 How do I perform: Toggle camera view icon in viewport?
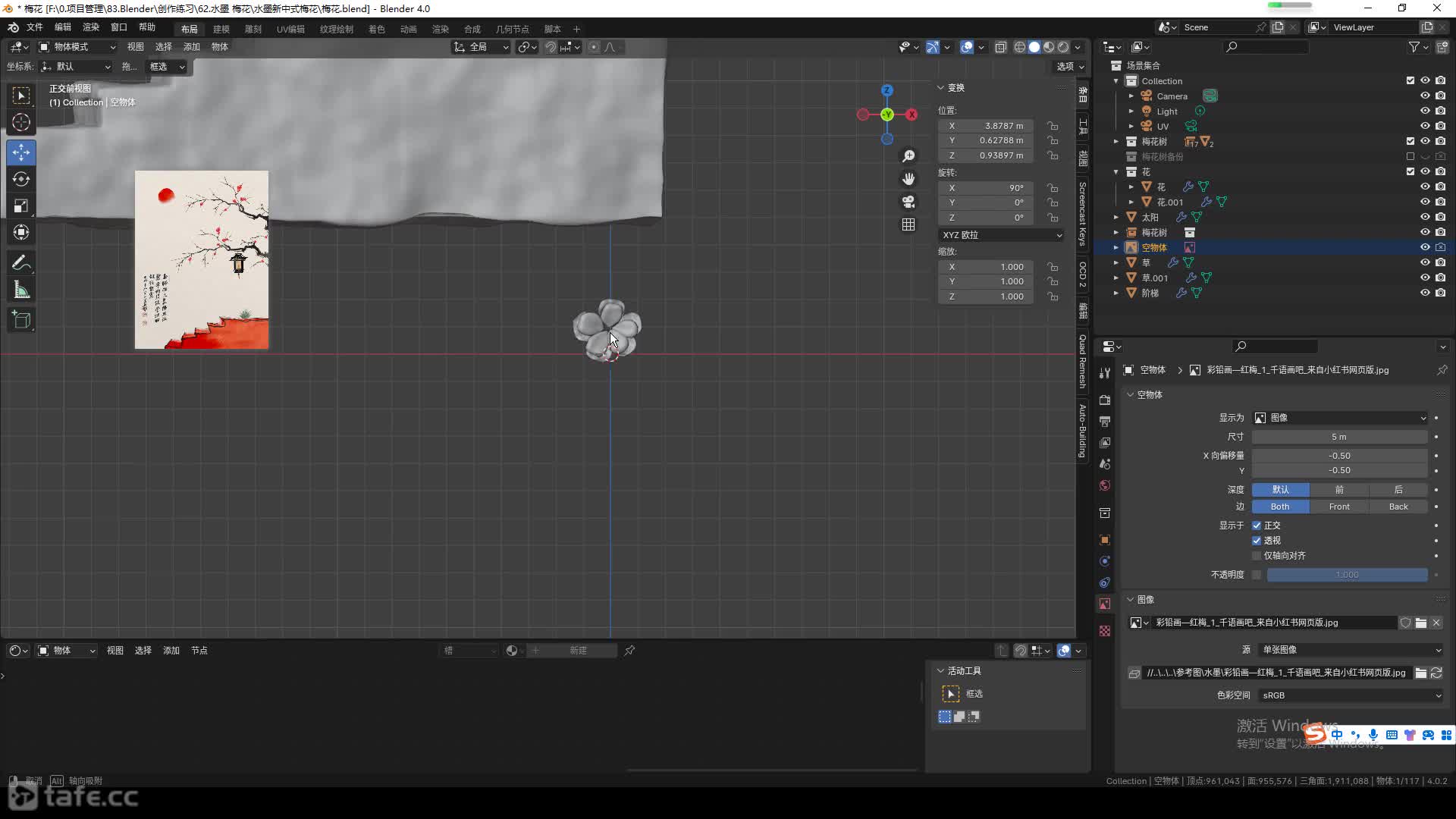click(908, 202)
